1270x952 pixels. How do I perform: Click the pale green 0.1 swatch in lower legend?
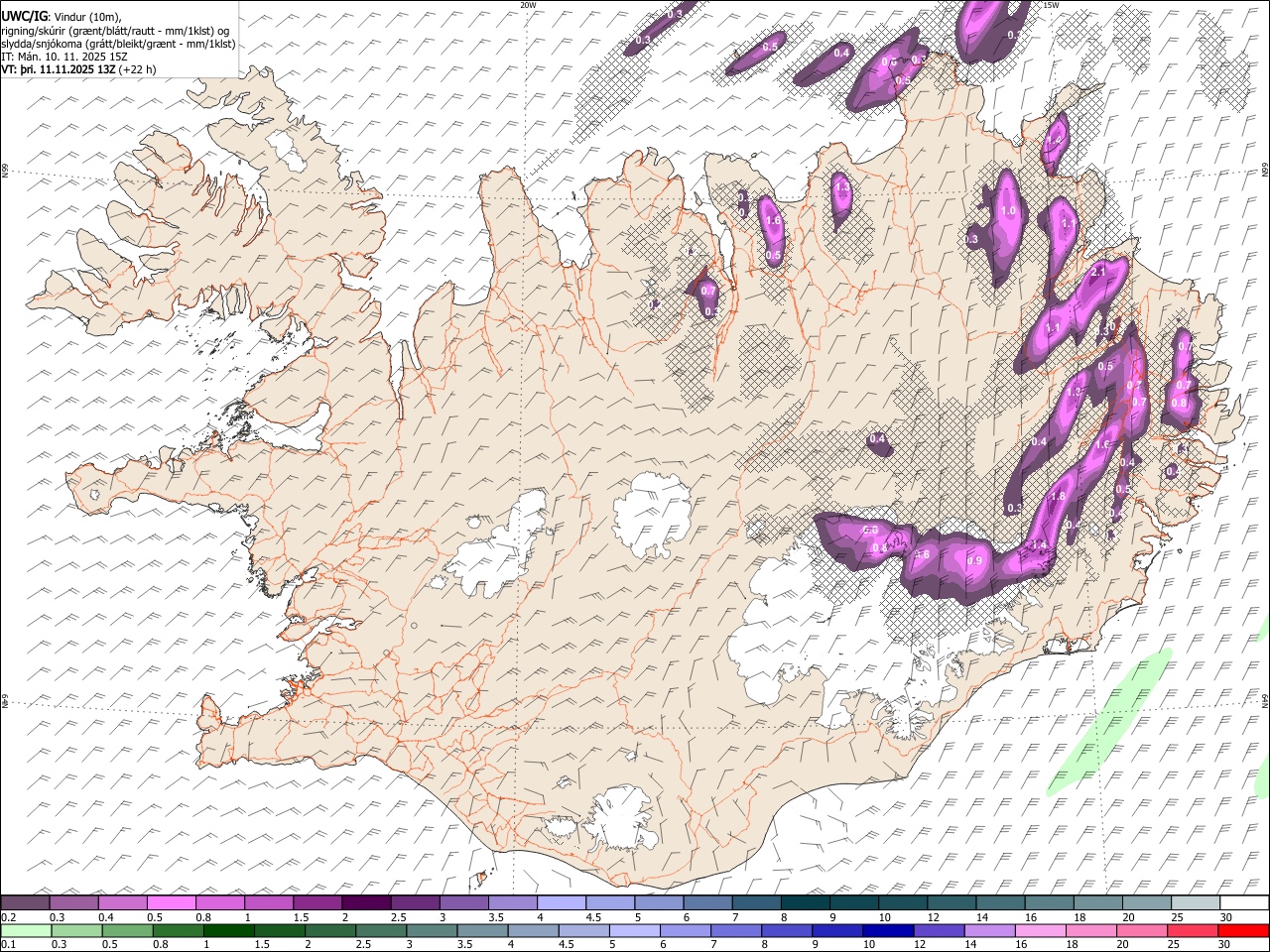[x=25, y=930]
